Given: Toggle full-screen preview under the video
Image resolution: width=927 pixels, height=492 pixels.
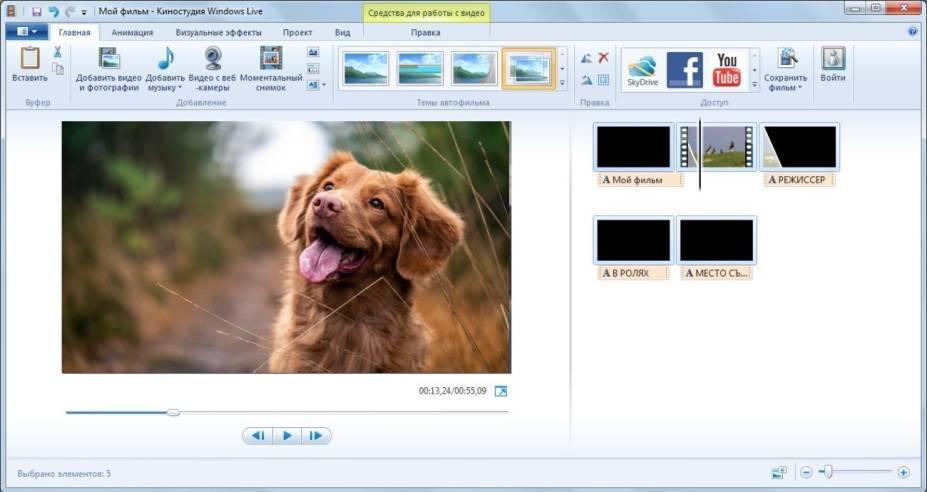Looking at the screenshot, I should (x=501, y=391).
